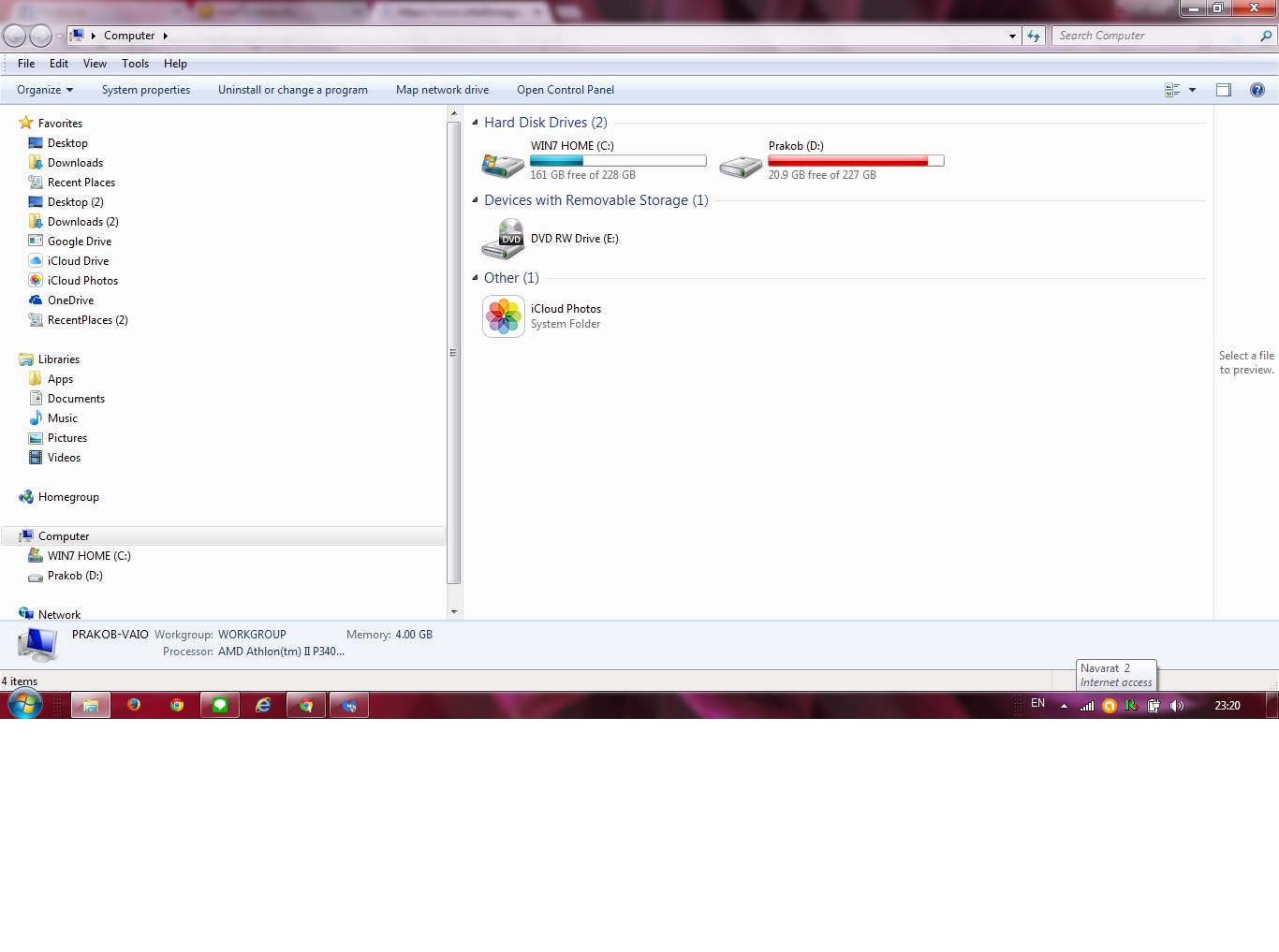Select the DVD RW Drive (E:) icon
This screenshot has height=952, width=1279.
tap(503, 239)
